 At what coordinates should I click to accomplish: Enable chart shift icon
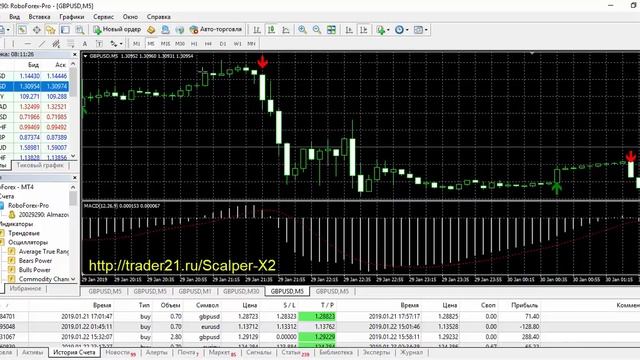363,30
